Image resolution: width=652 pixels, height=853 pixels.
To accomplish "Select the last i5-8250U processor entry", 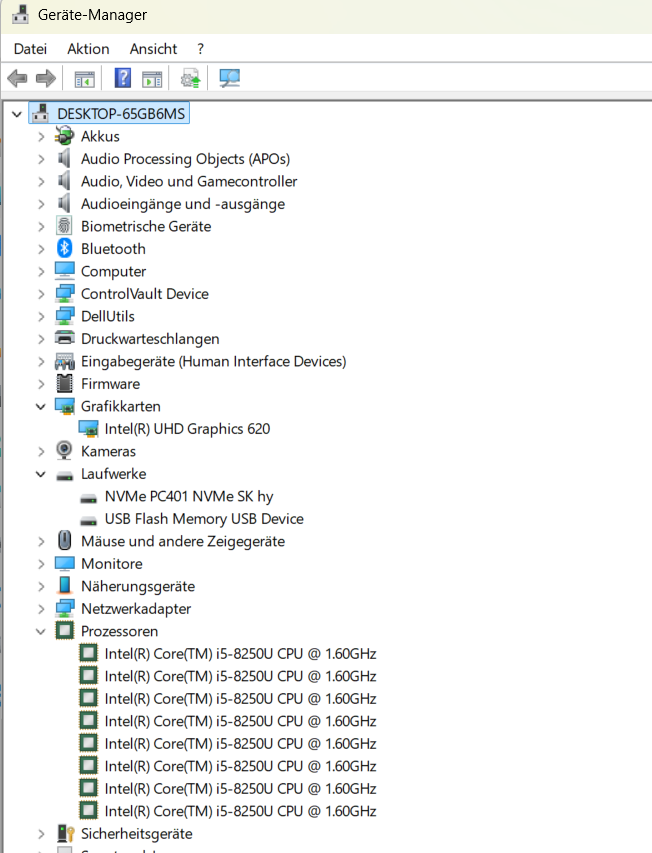I will [x=240, y=811].
